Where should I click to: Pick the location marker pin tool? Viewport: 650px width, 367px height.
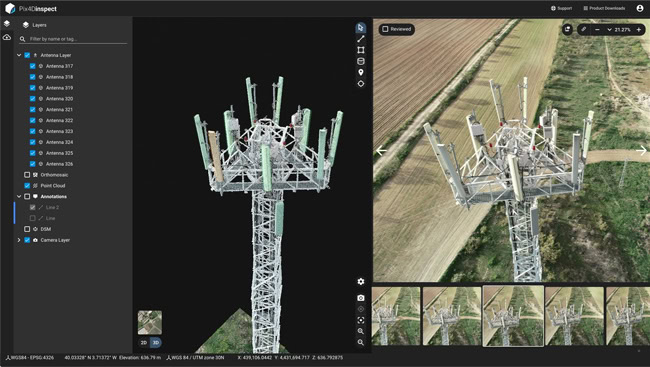coord(361,72)
